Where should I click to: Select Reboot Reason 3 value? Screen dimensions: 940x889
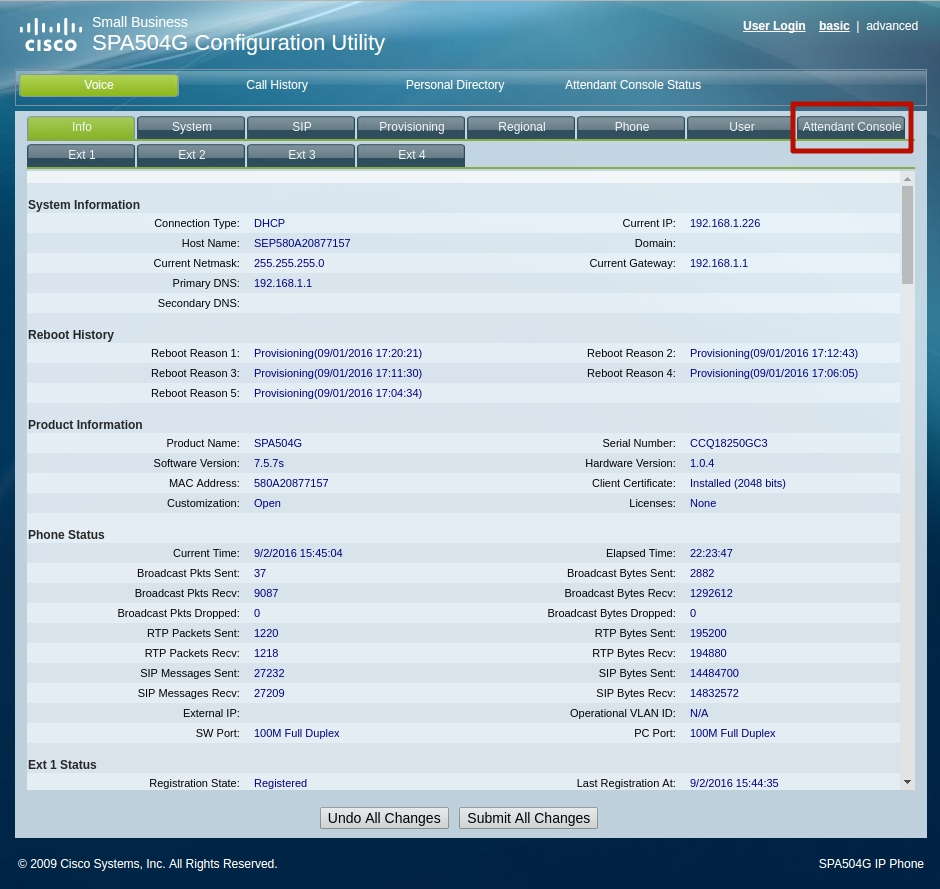pos(338,373)
